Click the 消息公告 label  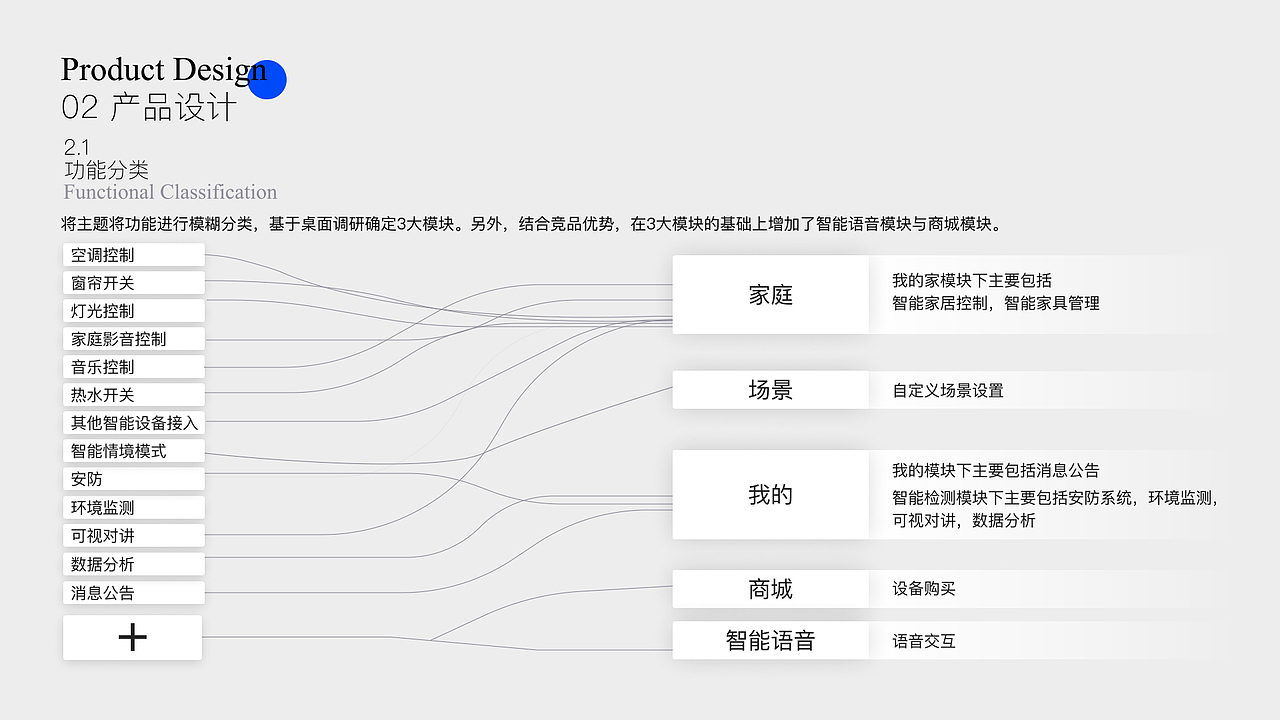tap(133, 591)
